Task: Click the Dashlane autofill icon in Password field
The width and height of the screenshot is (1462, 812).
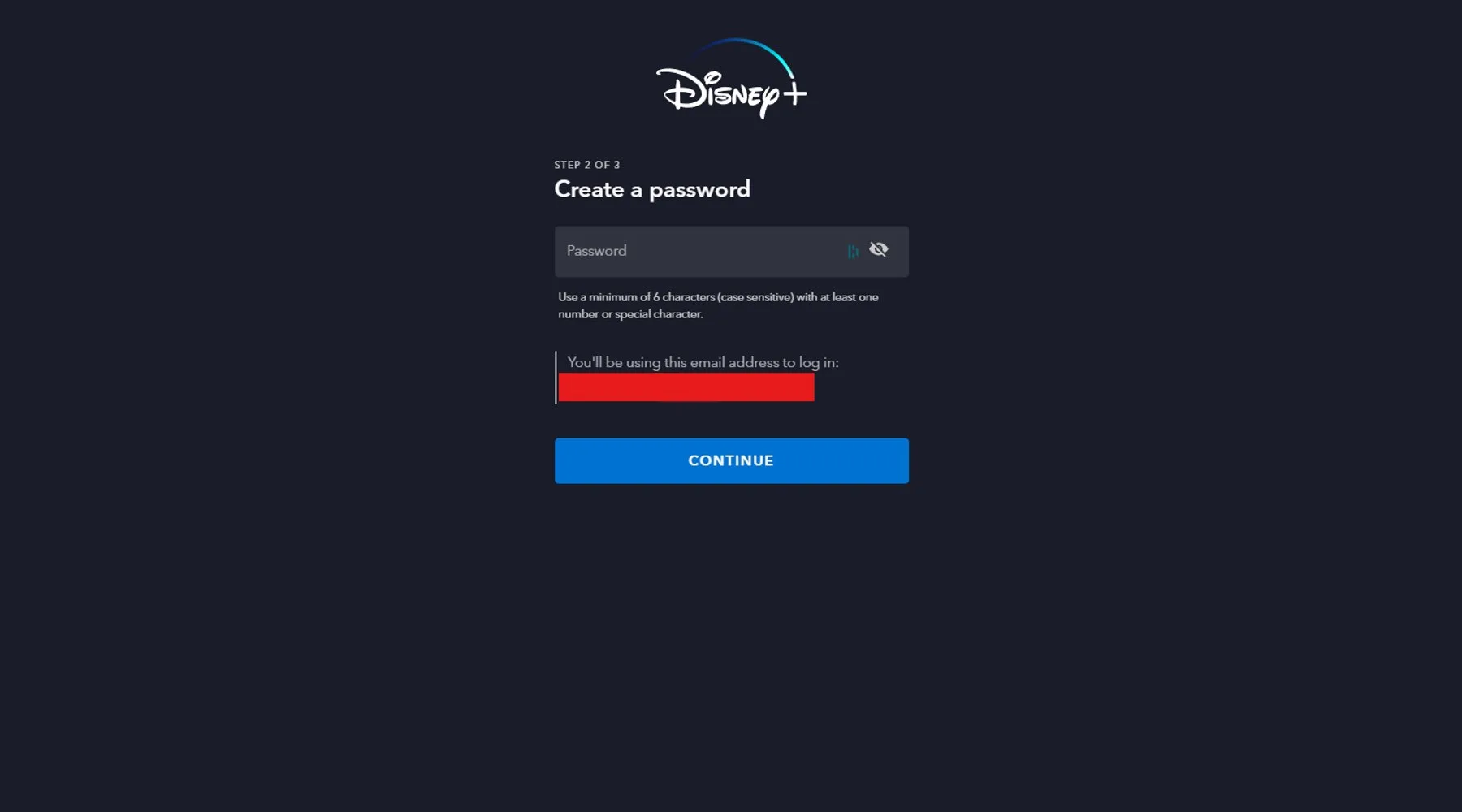Action: [853, 252]
